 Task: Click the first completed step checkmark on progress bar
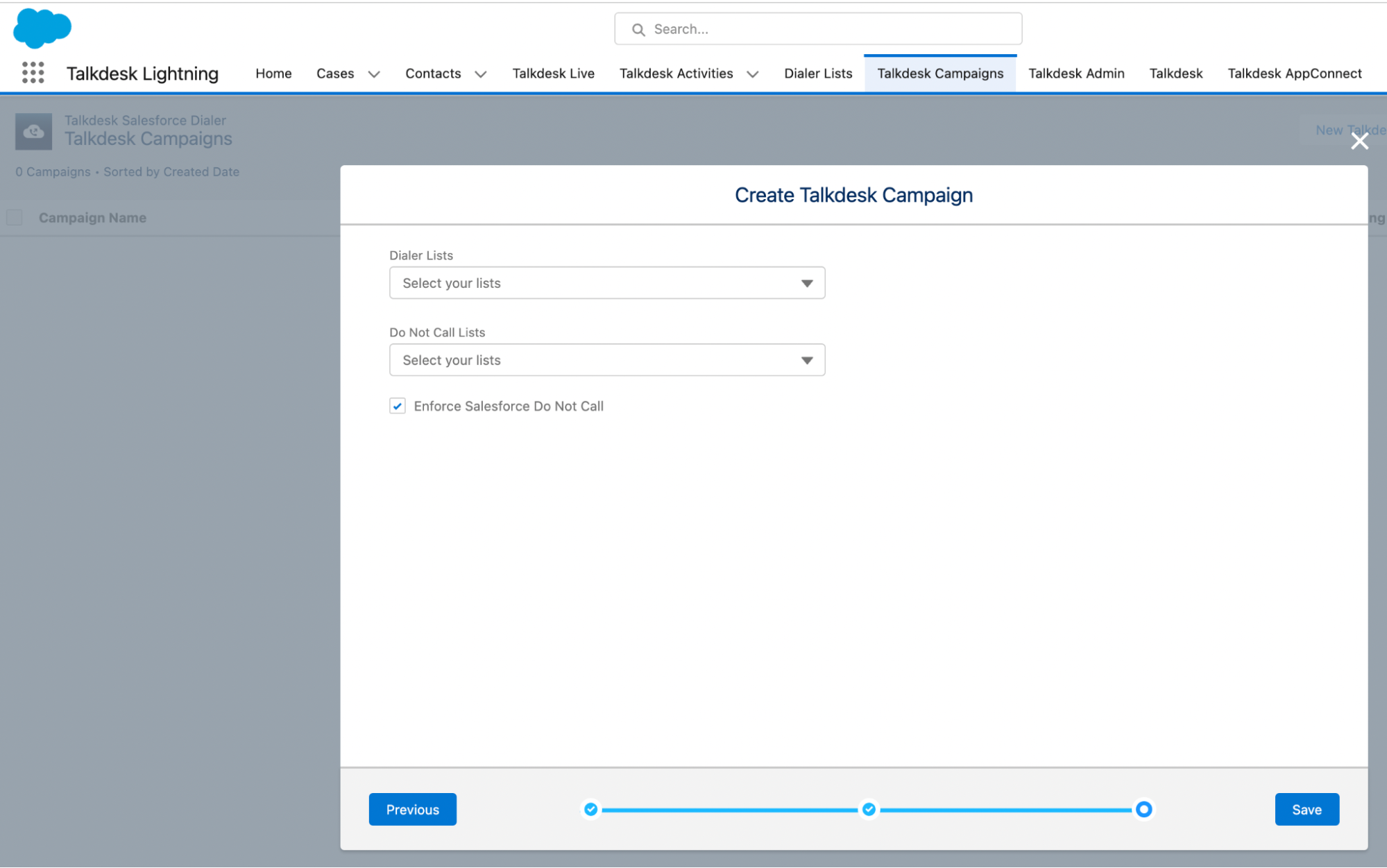click(590, 809)
